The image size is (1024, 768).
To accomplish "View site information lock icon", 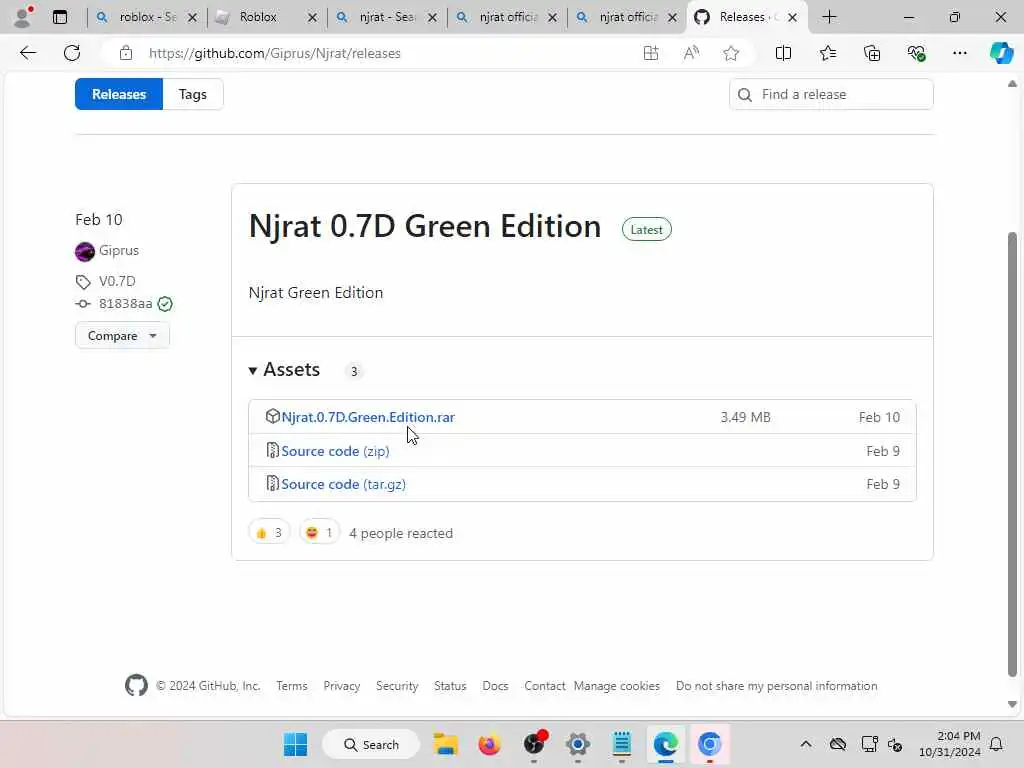I will 126,53.
